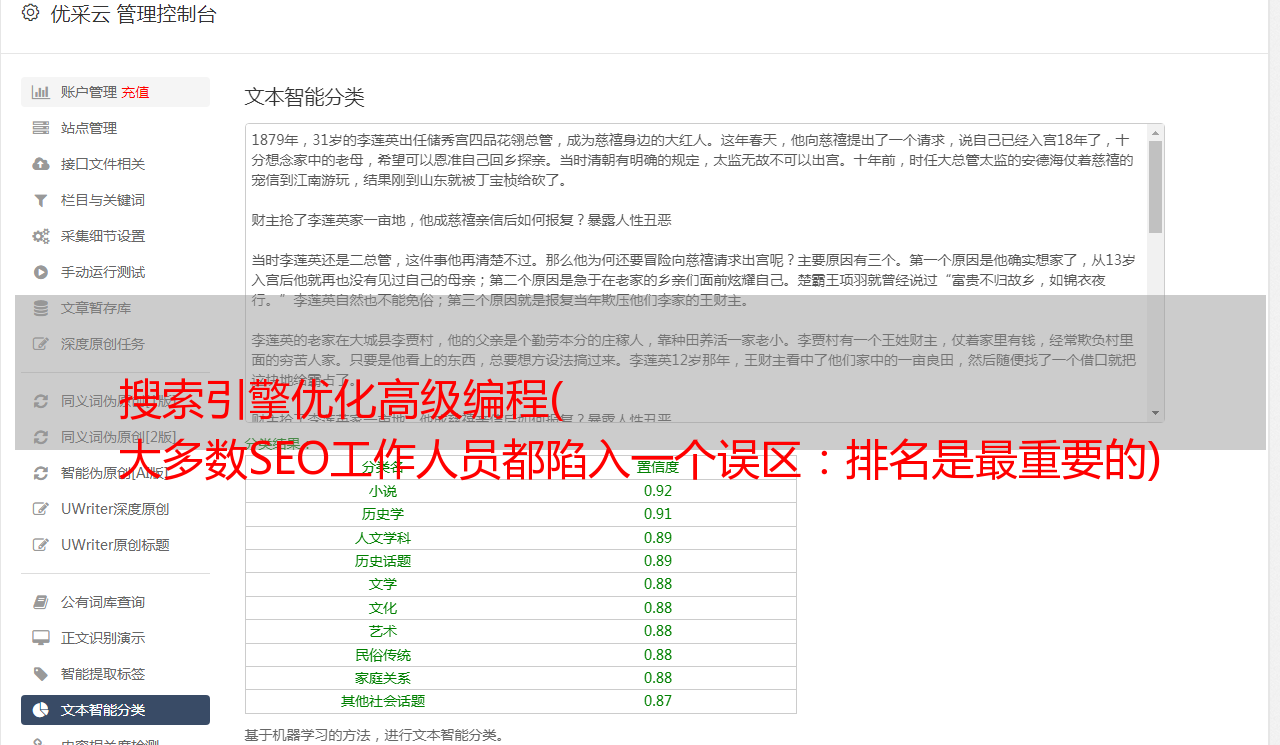The width and height of the screenshot is (1280, 745).
Task: Click the 文本智能分类 page heading
Action: [305, 97]
